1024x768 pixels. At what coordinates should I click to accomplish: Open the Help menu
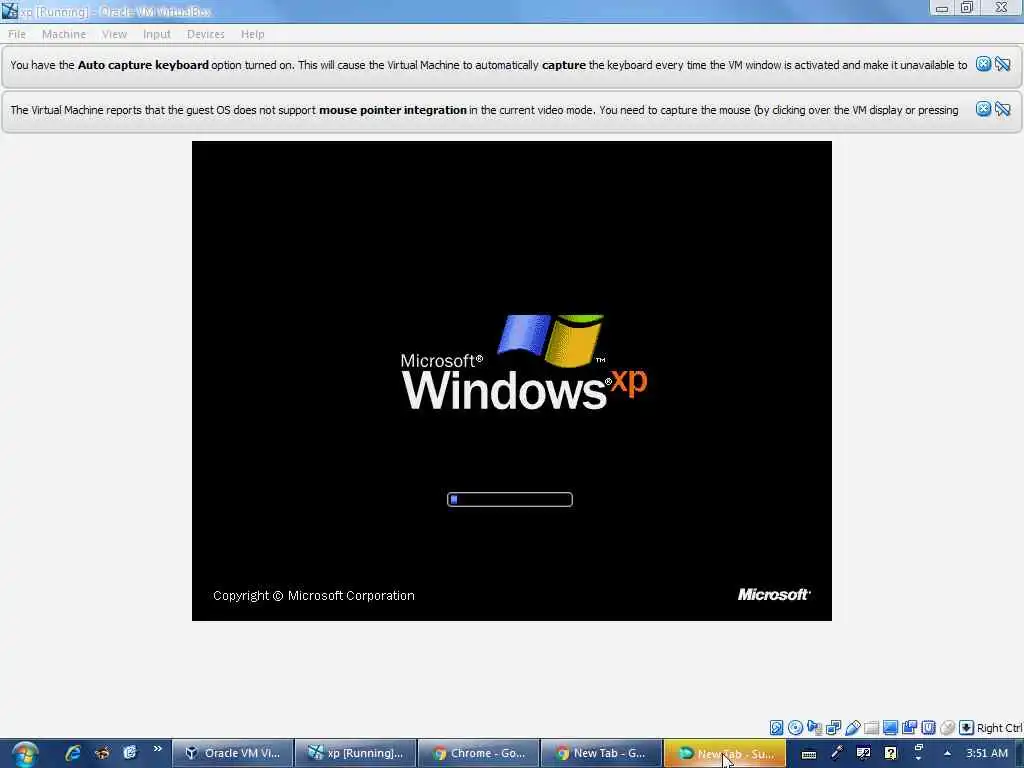coord(253,34)
